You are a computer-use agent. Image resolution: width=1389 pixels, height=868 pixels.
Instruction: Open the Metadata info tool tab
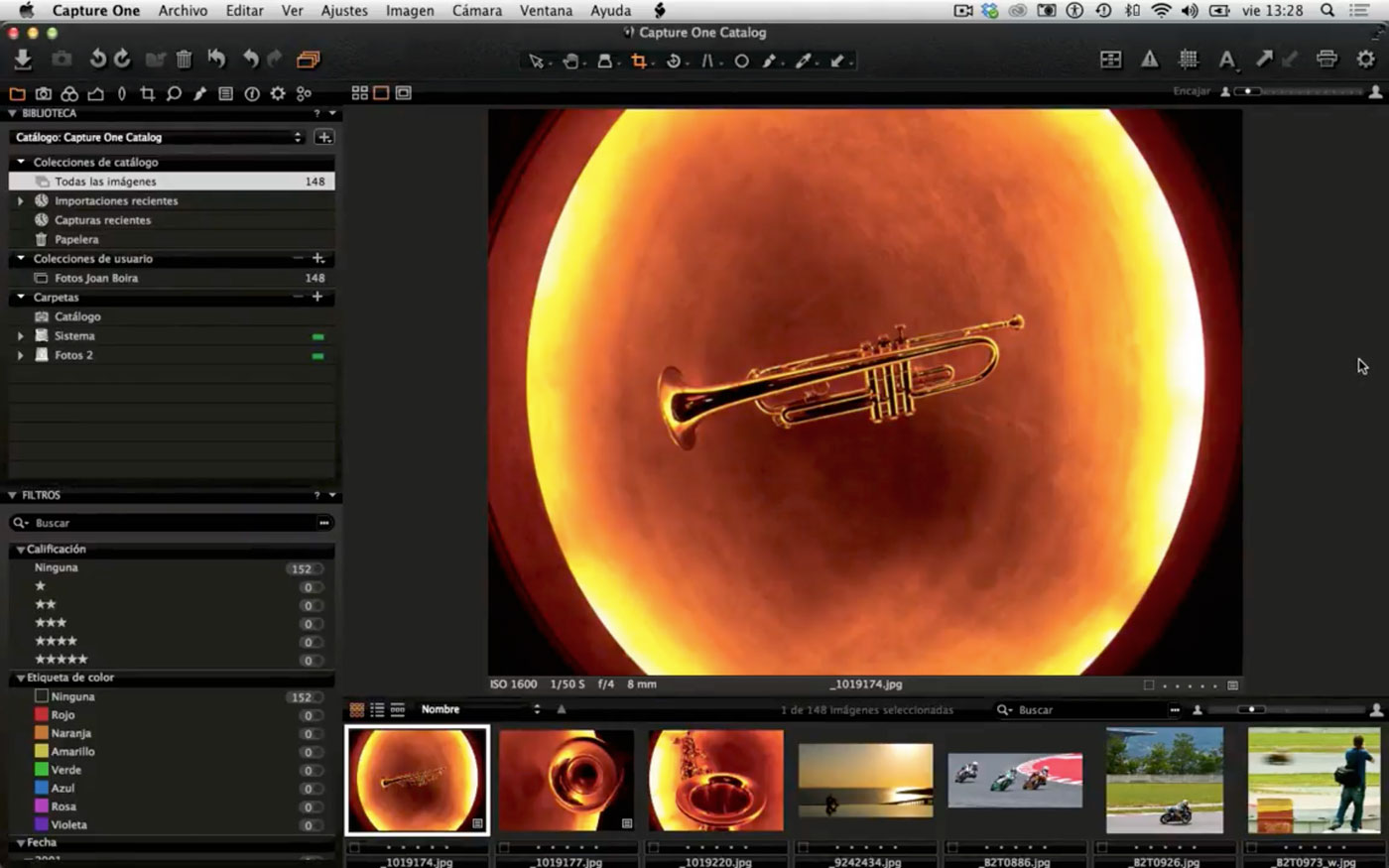pyautogui.click(x=252, y=94)
